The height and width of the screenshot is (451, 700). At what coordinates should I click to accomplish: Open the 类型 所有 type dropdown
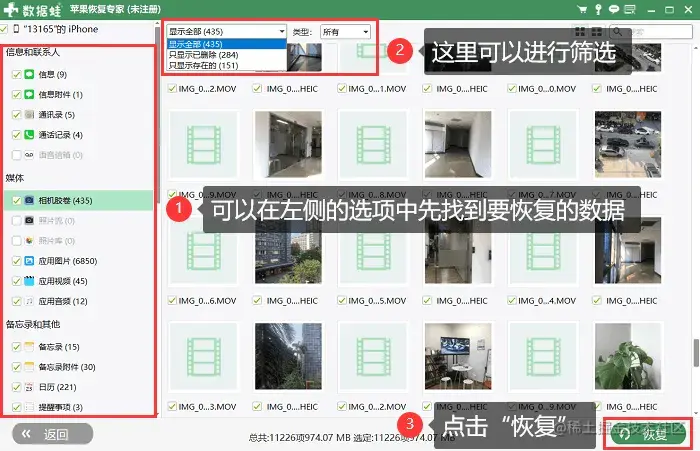(x=346, y=32)
